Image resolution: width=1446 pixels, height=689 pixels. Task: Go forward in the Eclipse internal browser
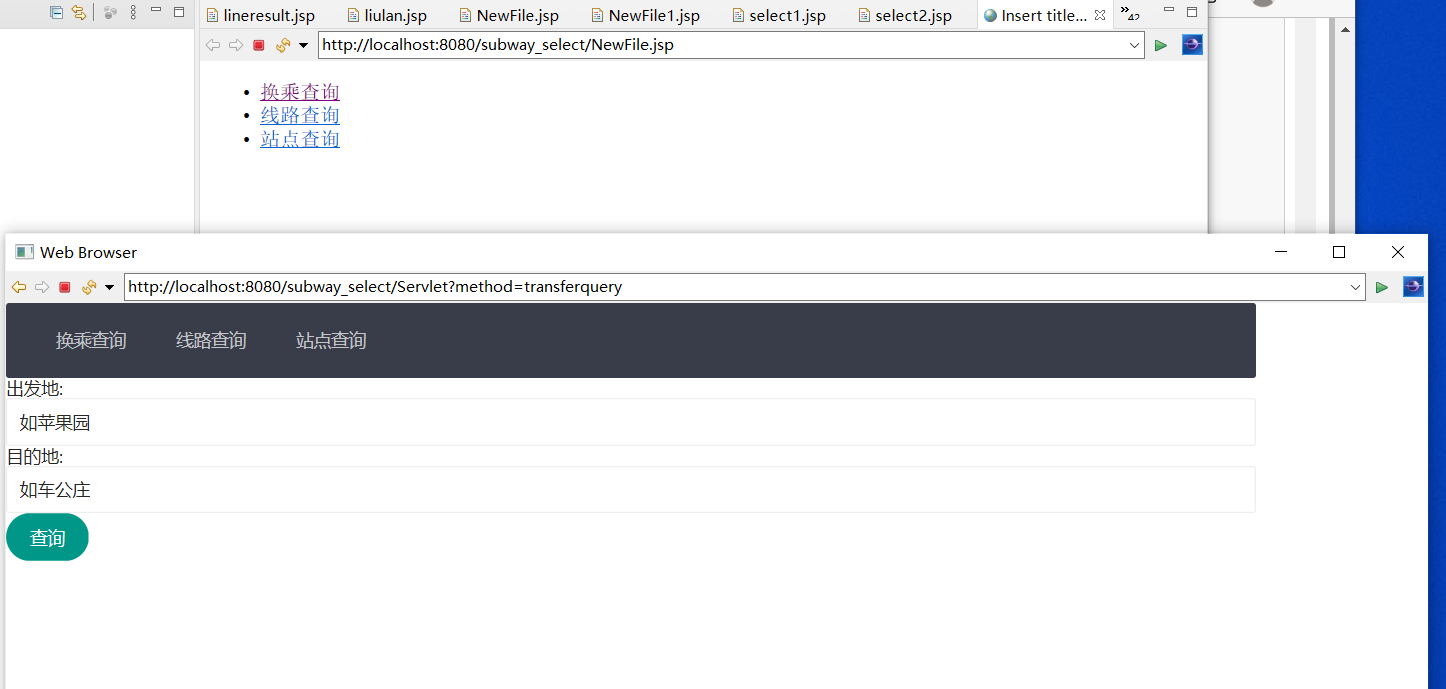click(x=236, y=45)
